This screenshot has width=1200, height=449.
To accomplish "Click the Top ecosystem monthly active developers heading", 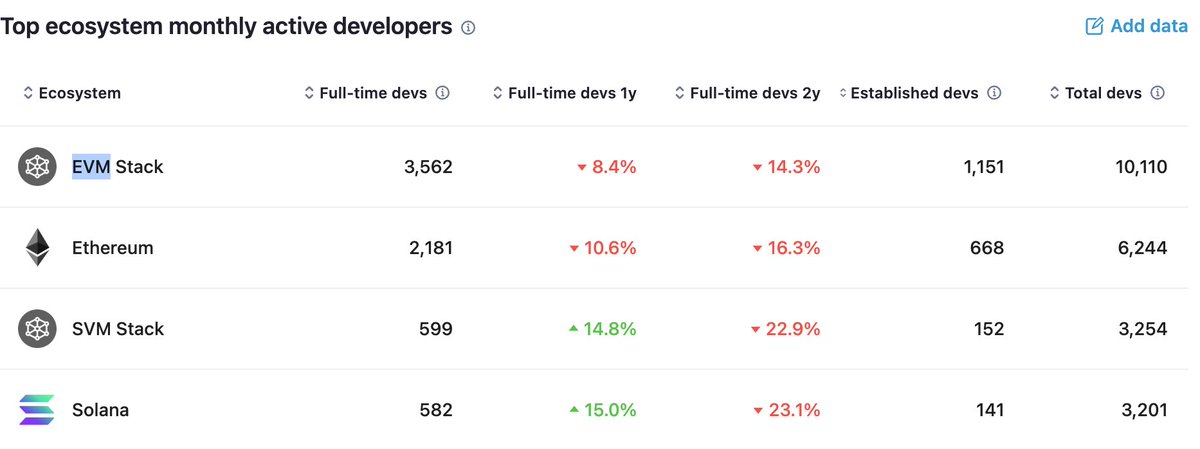I will pyautogui.click(x=226, y=27).
